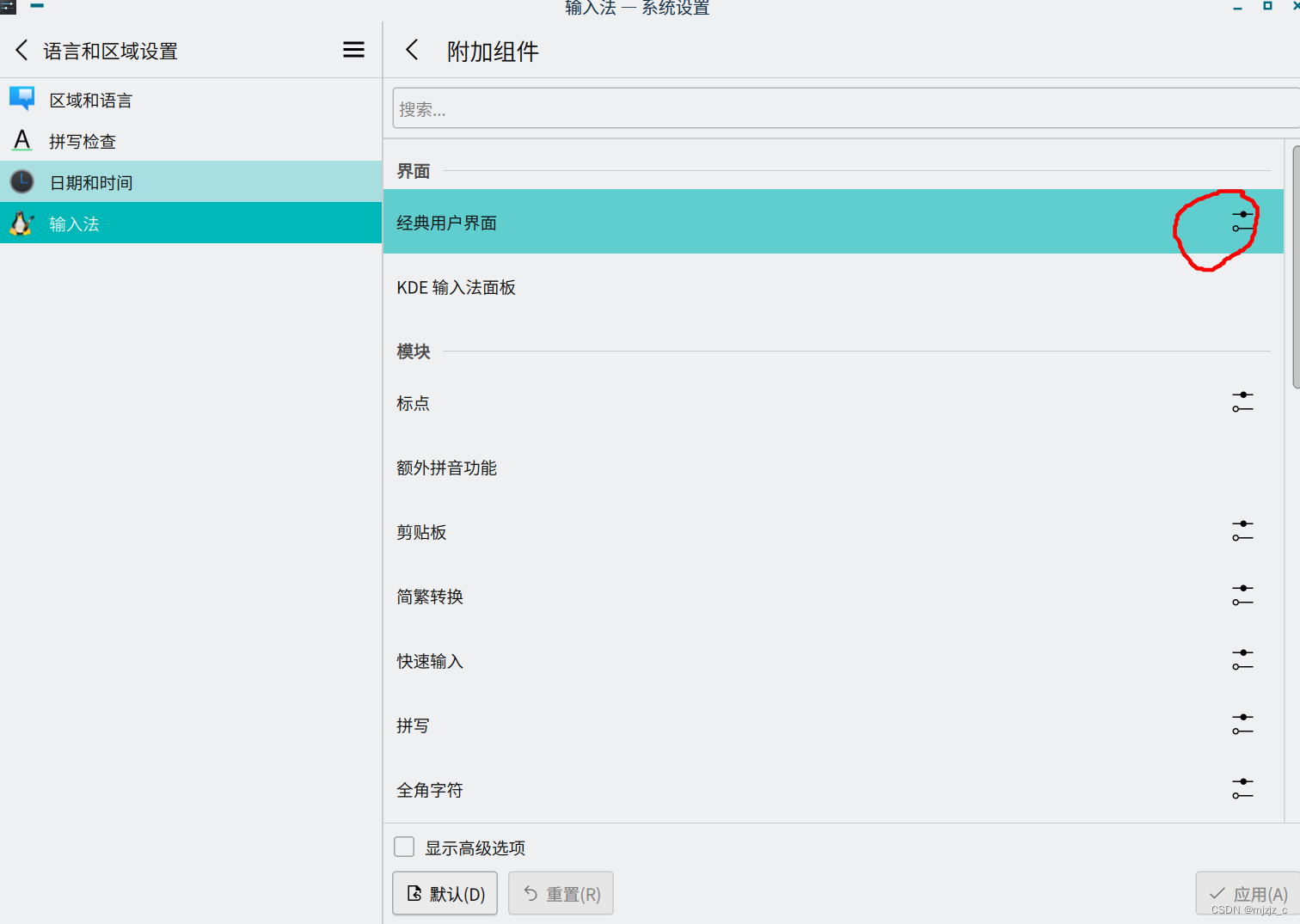Image resolution: width=1300 pixels, height=924 pixels.
Task: Click the 输入法 penguin icon
Action: 21,223
